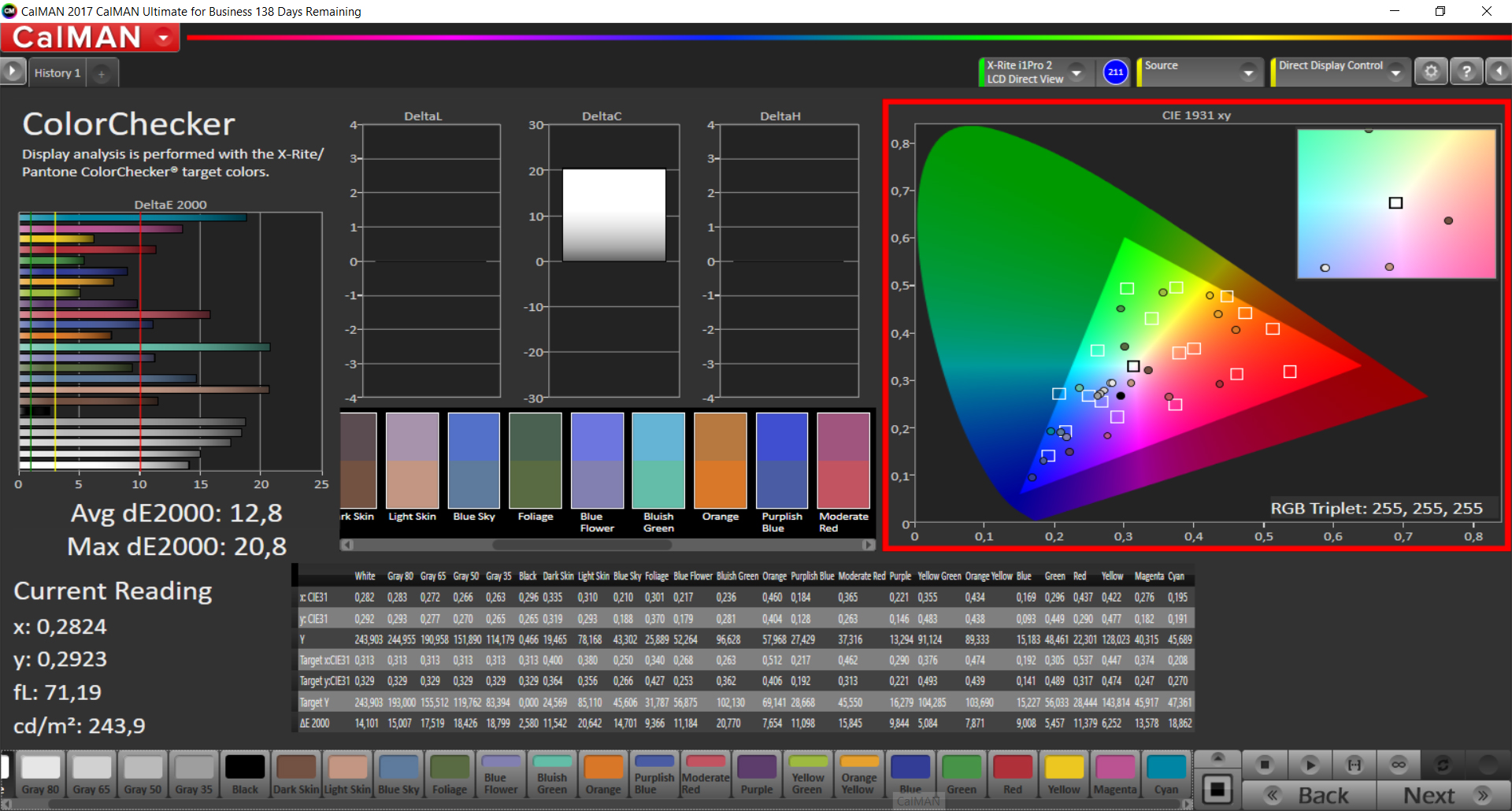Select the Purplish Blue patch in bottom strip
Screen dimensions: 1512x811
tap(654, 775)
